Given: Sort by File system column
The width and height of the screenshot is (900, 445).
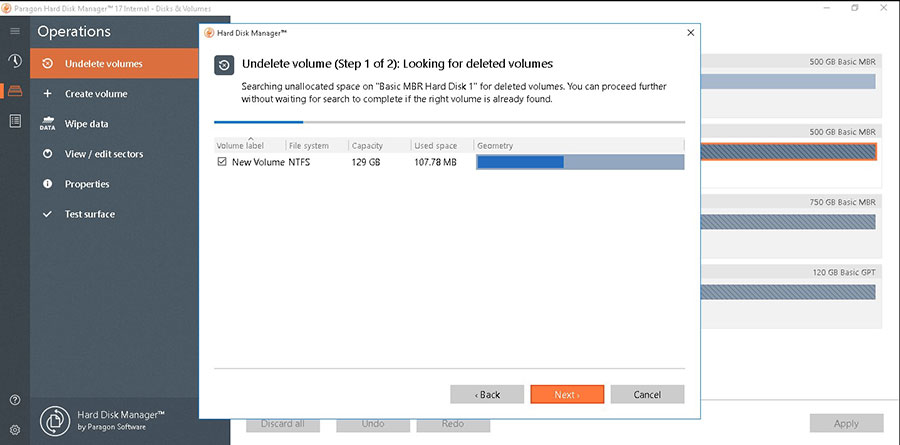Looking at the screenshot, I should pyautogui.click(x=317, y=146).
